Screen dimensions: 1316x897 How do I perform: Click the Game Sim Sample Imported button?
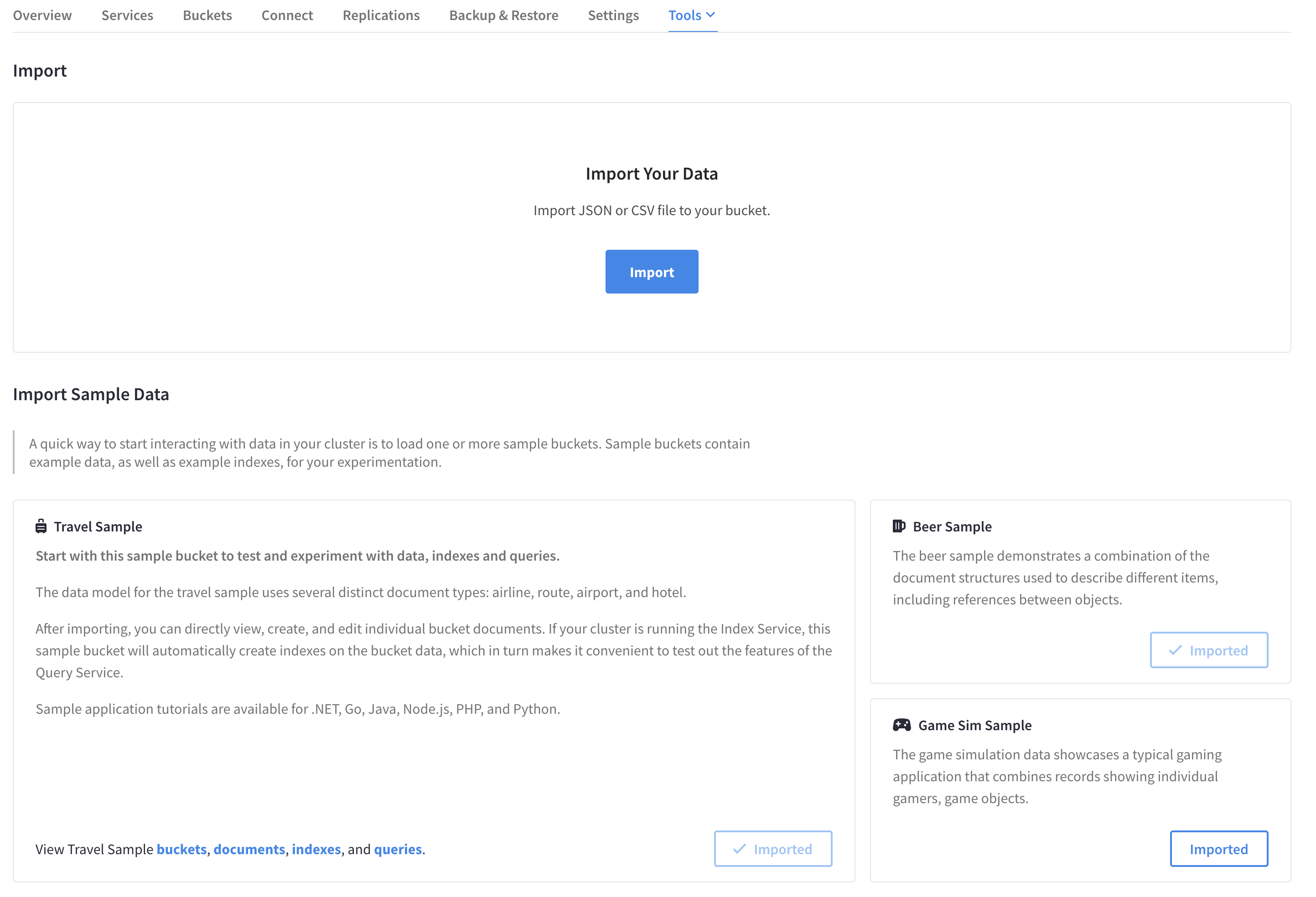[1218, 849]
